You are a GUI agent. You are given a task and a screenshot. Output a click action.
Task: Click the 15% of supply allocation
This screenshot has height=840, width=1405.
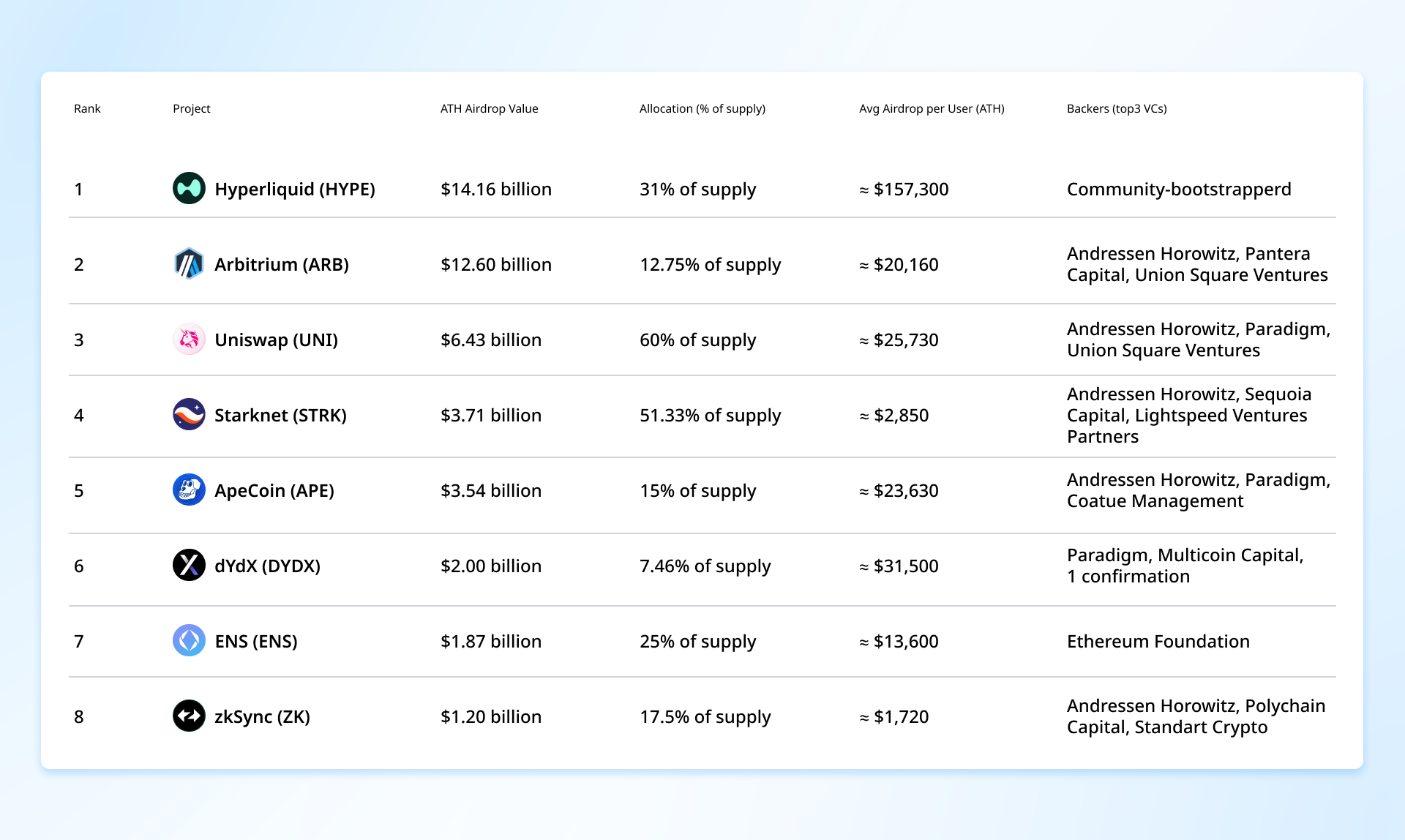click(698, 491)
